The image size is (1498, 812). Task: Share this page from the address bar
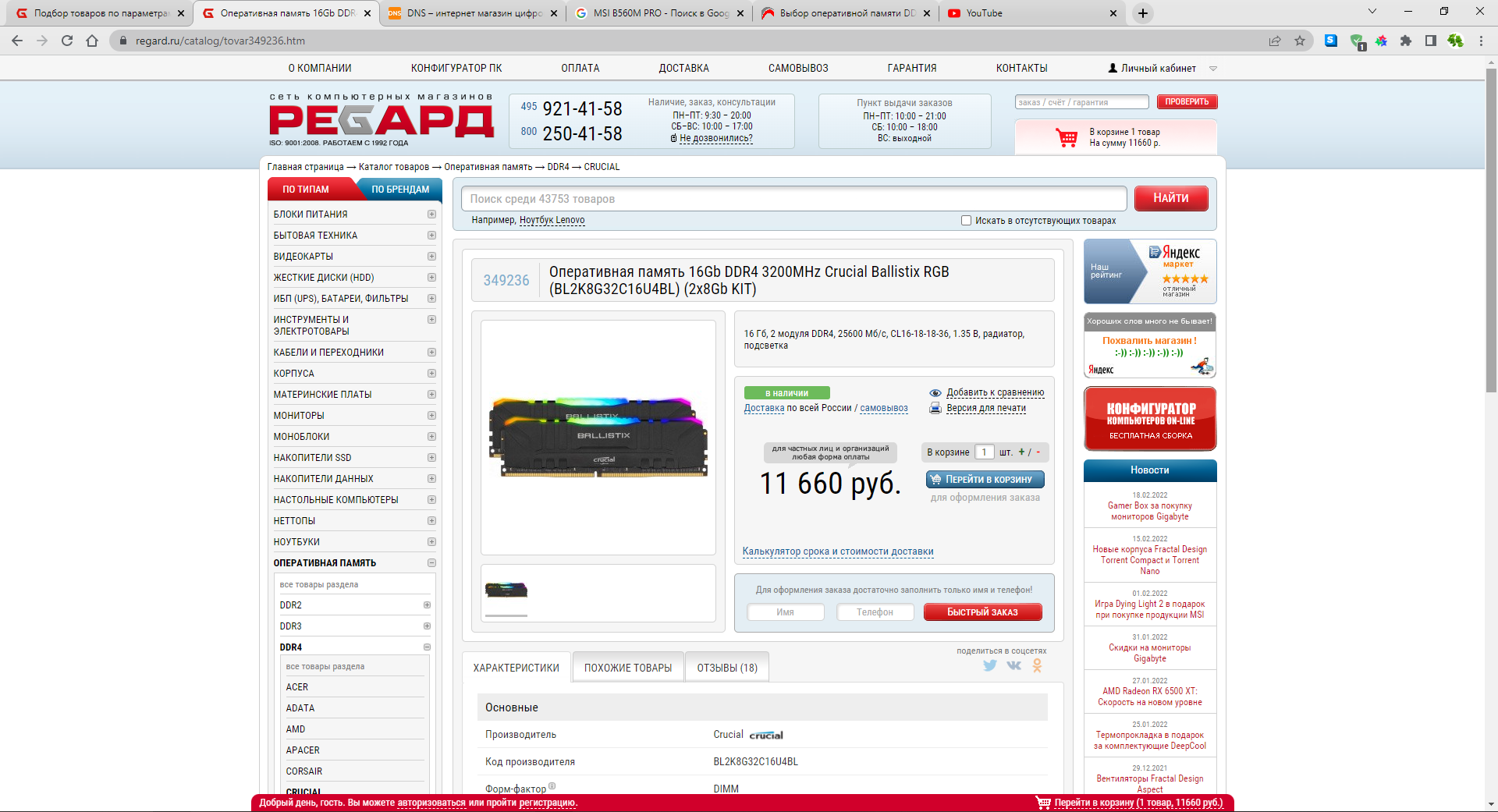[x=1275, y=41]
